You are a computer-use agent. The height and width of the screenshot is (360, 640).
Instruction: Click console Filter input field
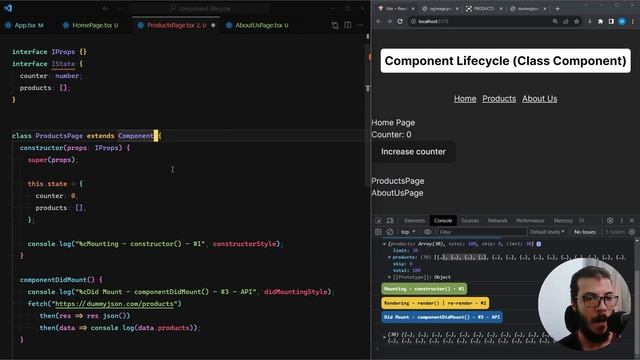pyautogui.click(x=482, y=232)
